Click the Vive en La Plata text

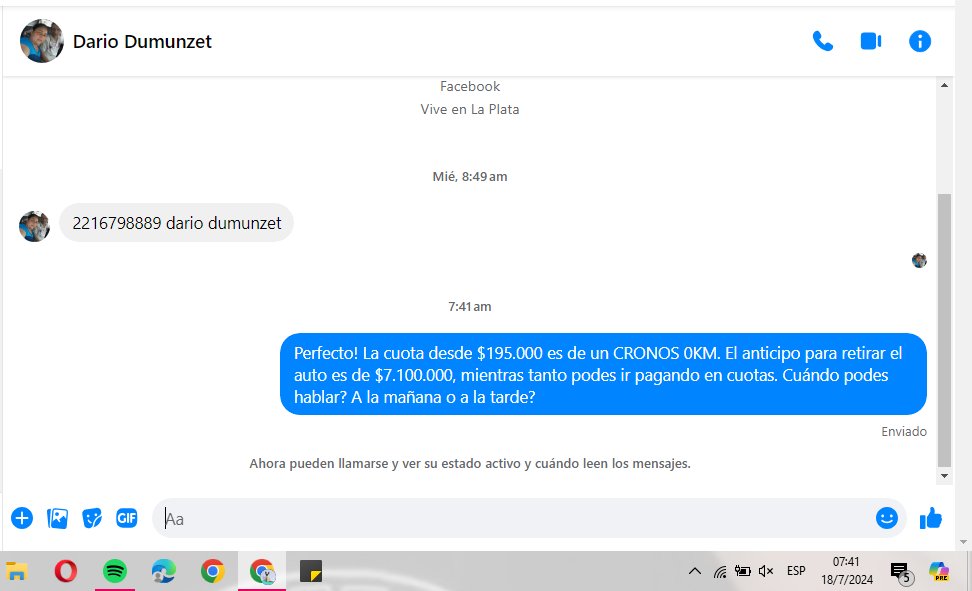click(470, 109)
